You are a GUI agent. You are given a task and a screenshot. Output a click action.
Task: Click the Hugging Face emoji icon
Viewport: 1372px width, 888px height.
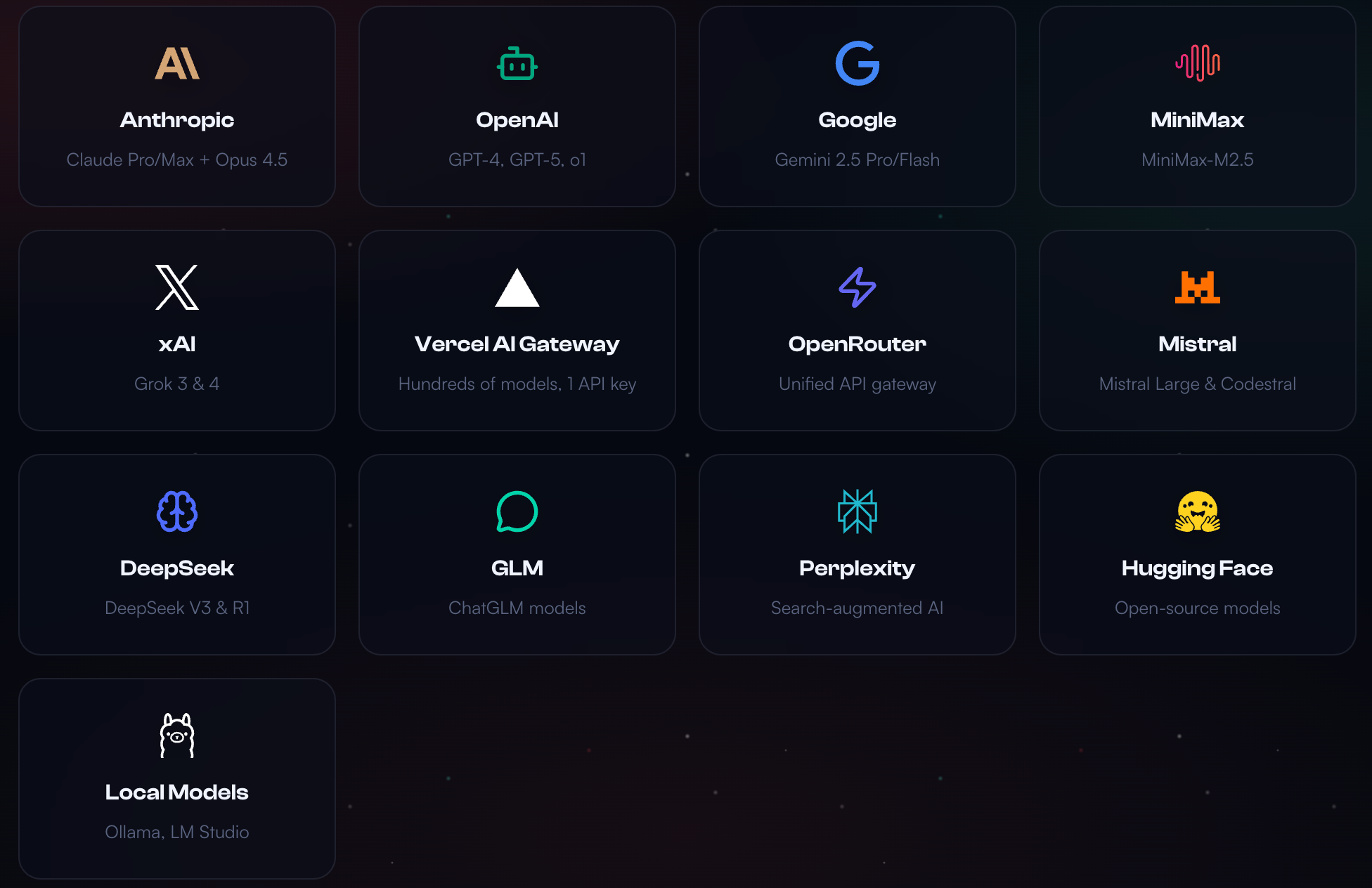(1198, 511)
